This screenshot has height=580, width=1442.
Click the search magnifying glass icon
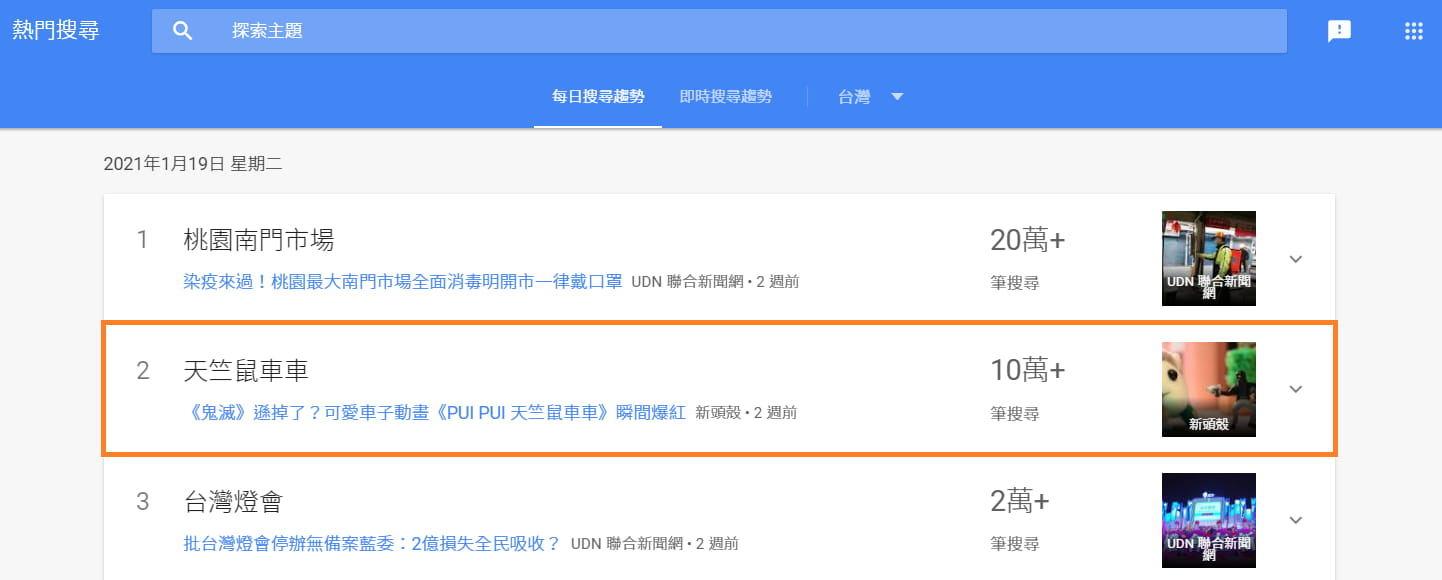(x=182, y=30)
